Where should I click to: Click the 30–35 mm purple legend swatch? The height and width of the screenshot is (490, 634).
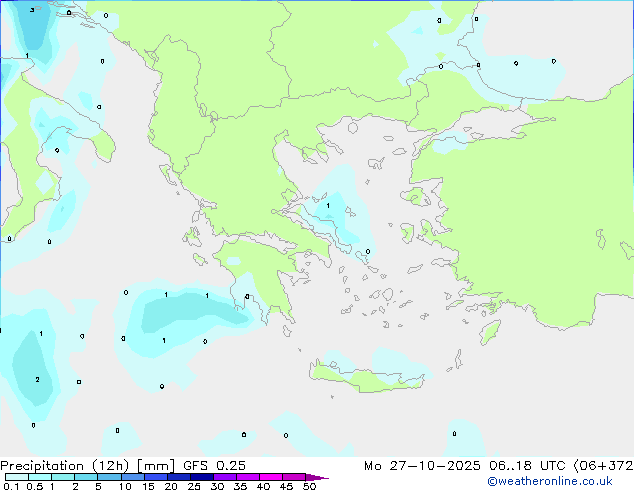[225, 477]
